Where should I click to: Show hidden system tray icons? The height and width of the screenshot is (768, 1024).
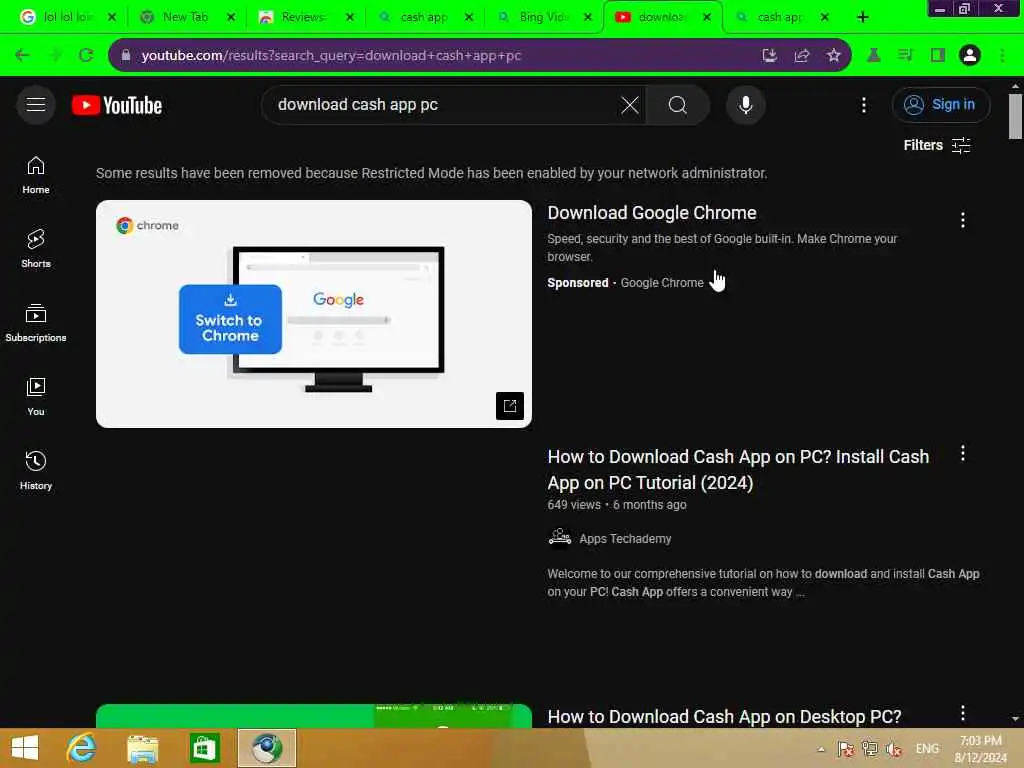click(821, 749)
